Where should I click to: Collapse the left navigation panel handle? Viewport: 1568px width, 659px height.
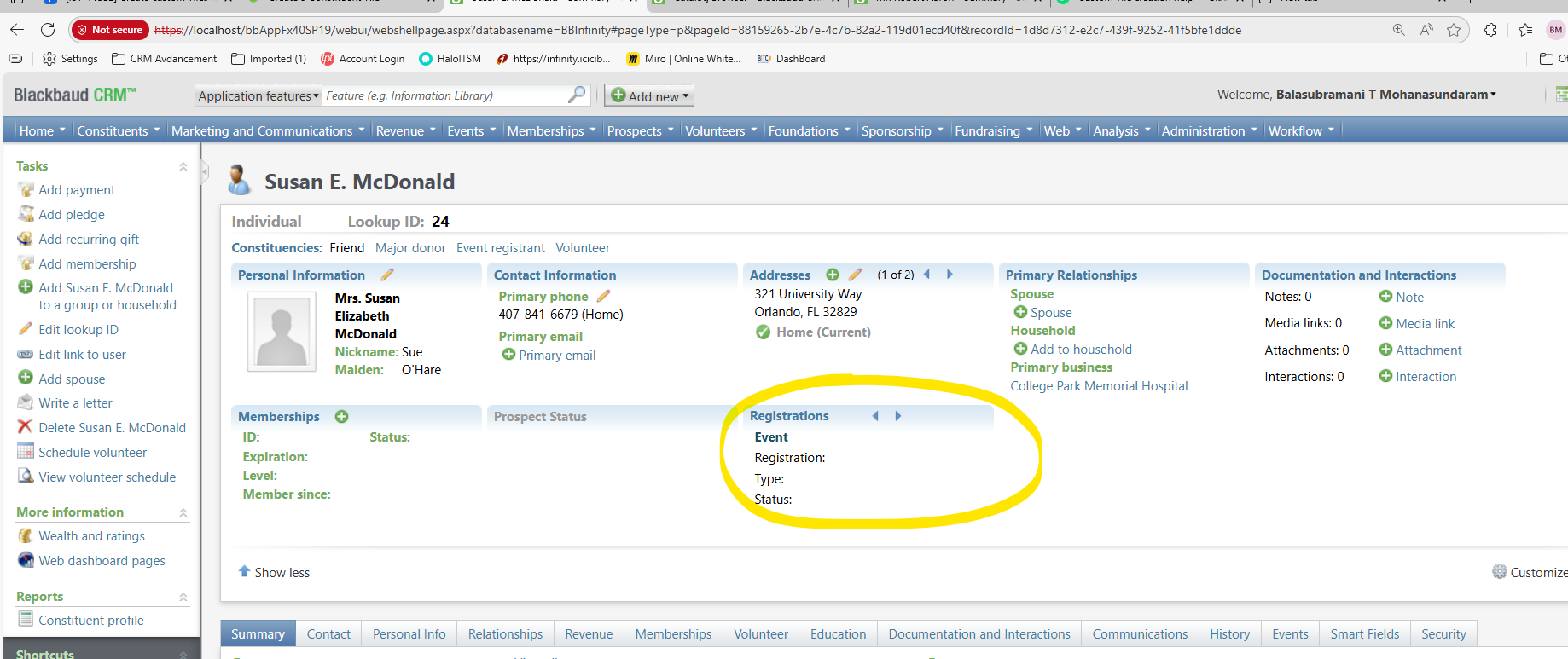click(x=205, y=173)
